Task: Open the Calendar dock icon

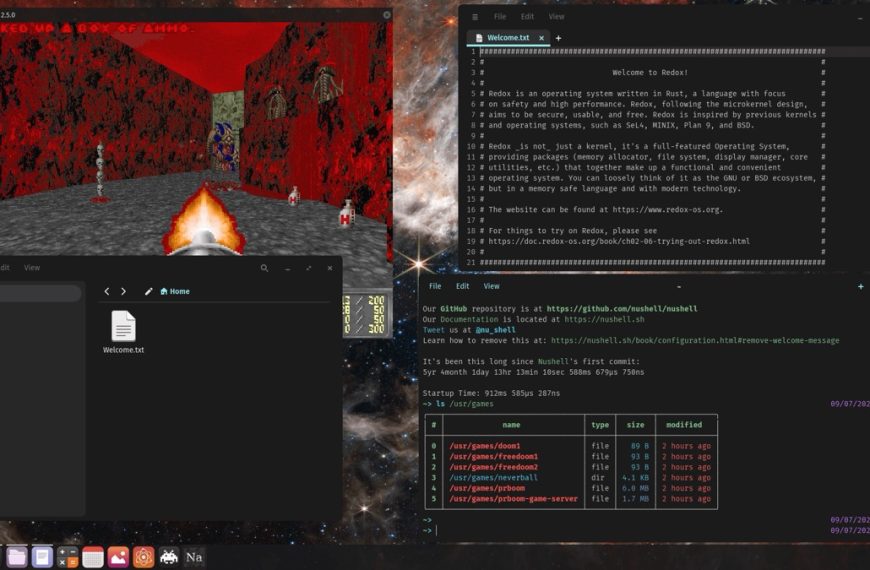Action: coord(93,557)
